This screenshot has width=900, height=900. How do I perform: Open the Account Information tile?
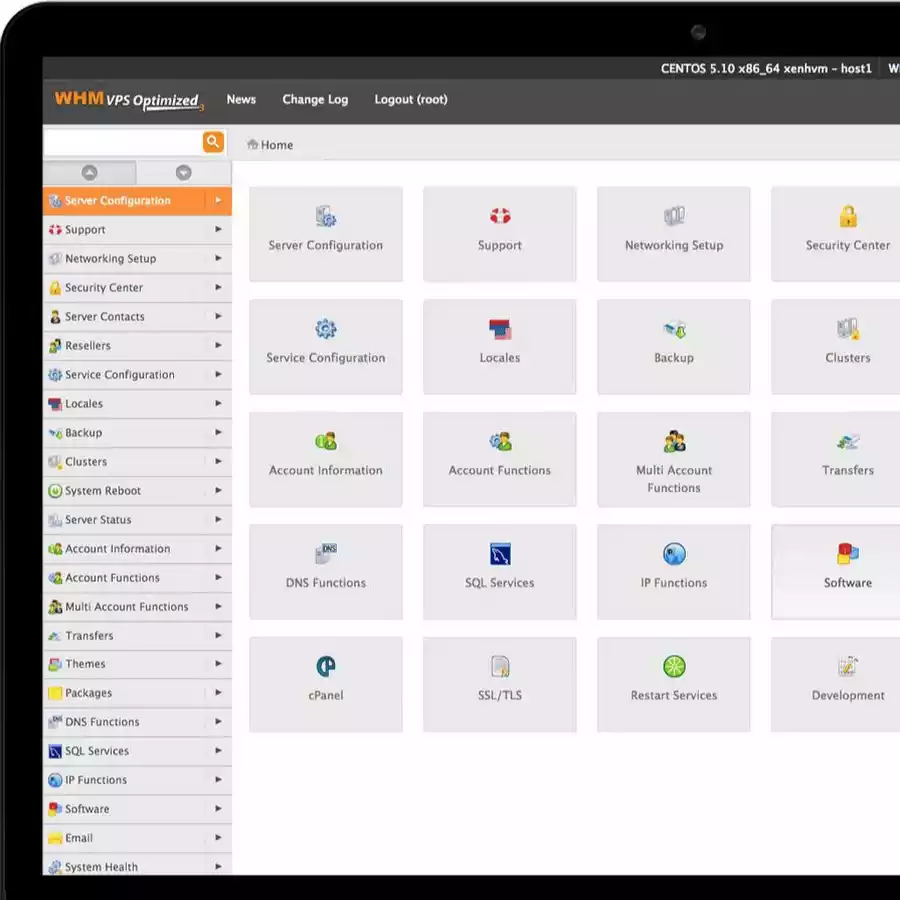point(325,459)
